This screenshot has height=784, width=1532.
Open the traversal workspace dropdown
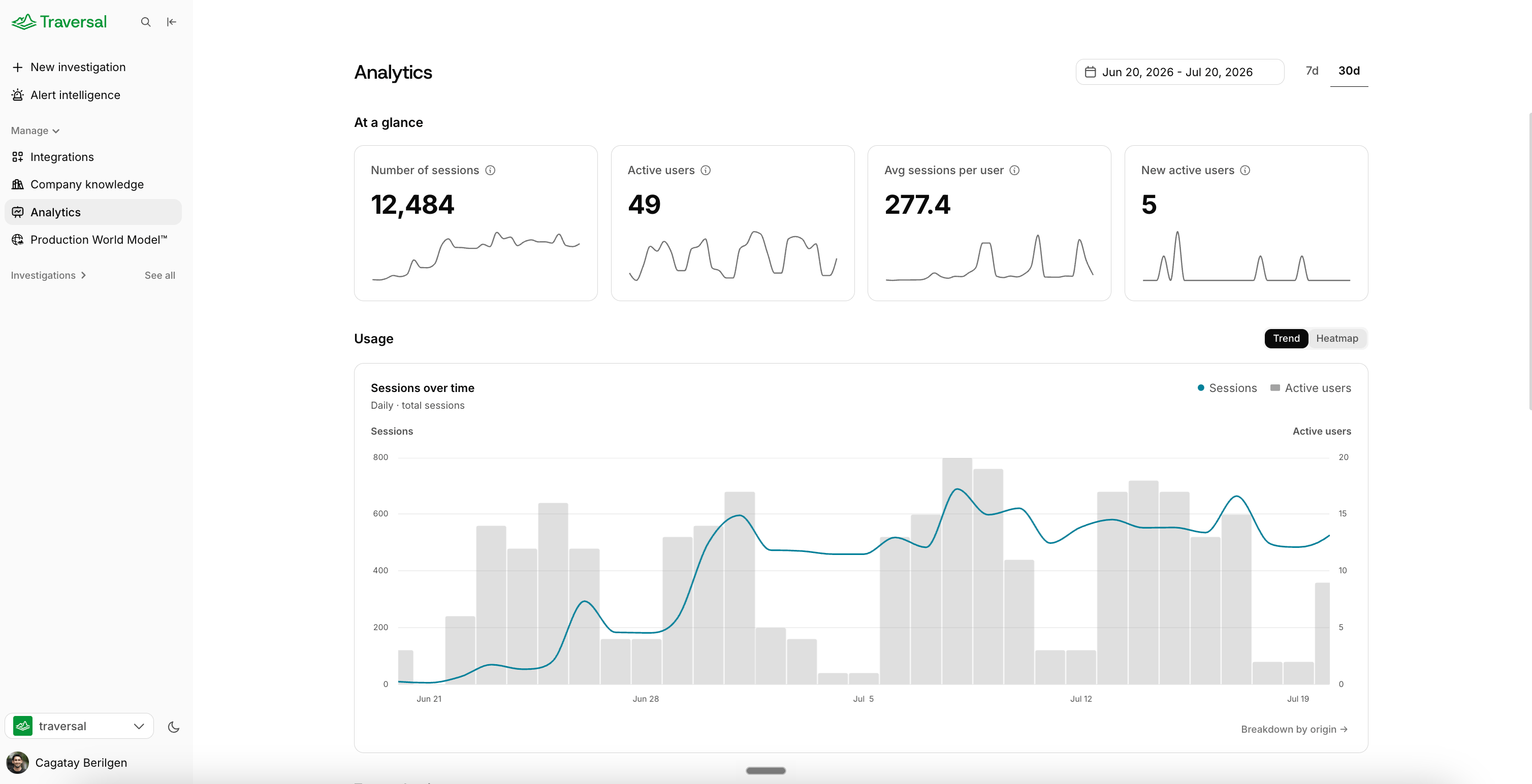point(79,726)
